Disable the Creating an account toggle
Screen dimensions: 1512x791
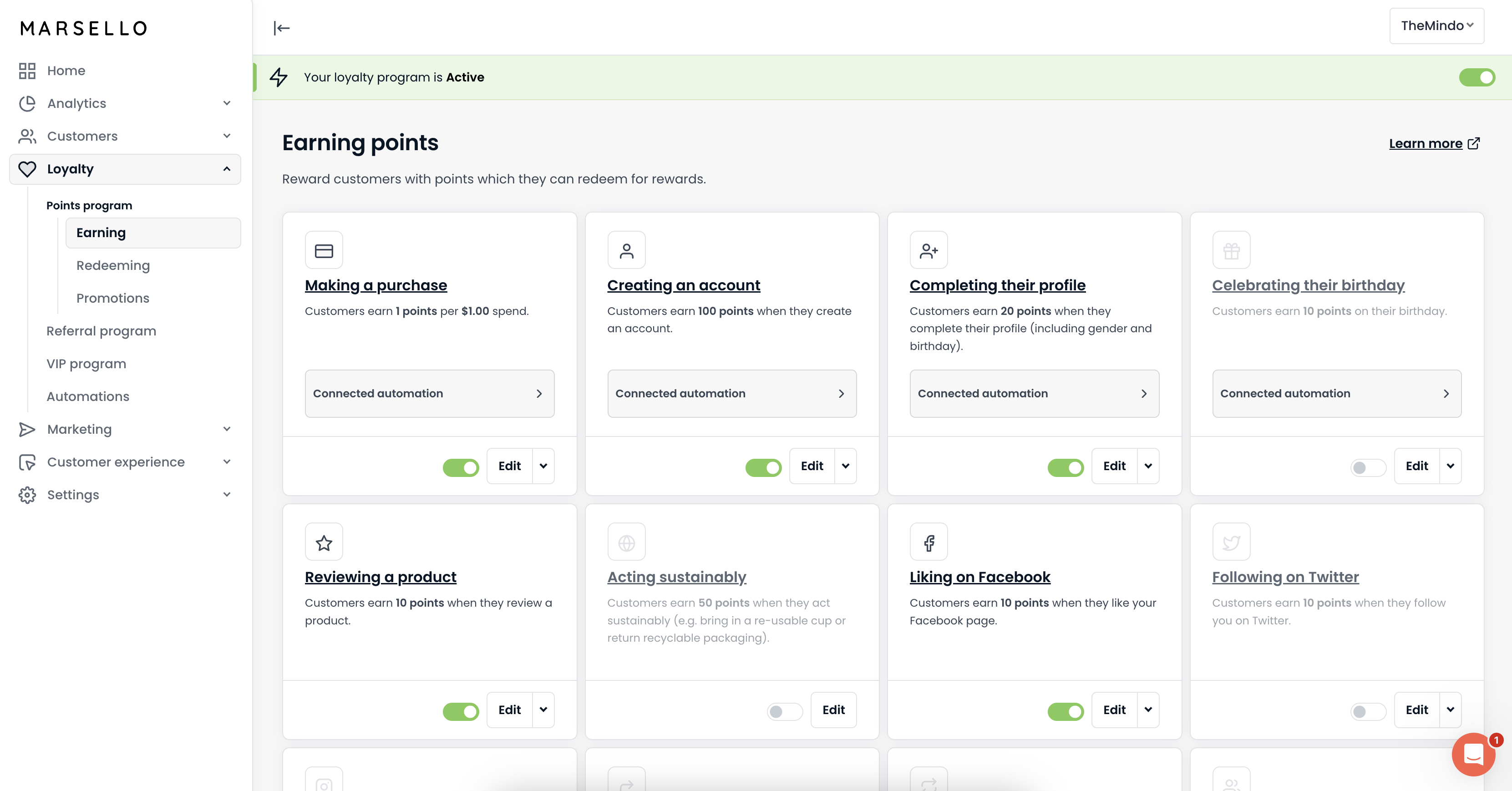pos(762,467)
